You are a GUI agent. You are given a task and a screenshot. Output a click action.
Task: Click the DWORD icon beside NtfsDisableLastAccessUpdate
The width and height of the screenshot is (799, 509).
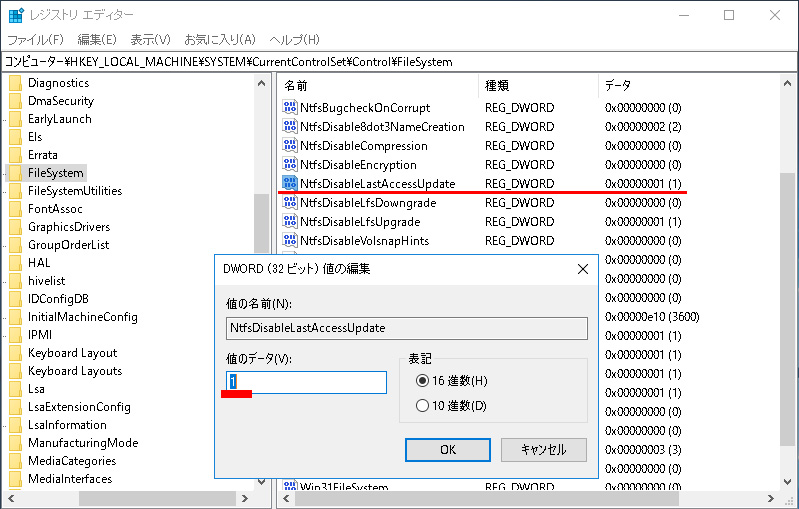coord(289,183)
